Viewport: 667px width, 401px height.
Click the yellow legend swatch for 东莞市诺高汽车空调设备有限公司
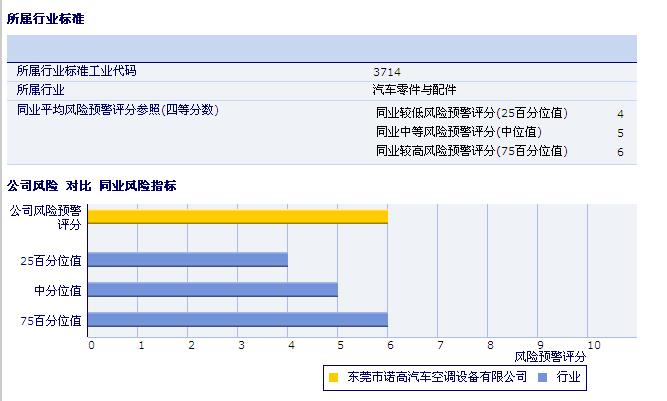tap(333, 378)
